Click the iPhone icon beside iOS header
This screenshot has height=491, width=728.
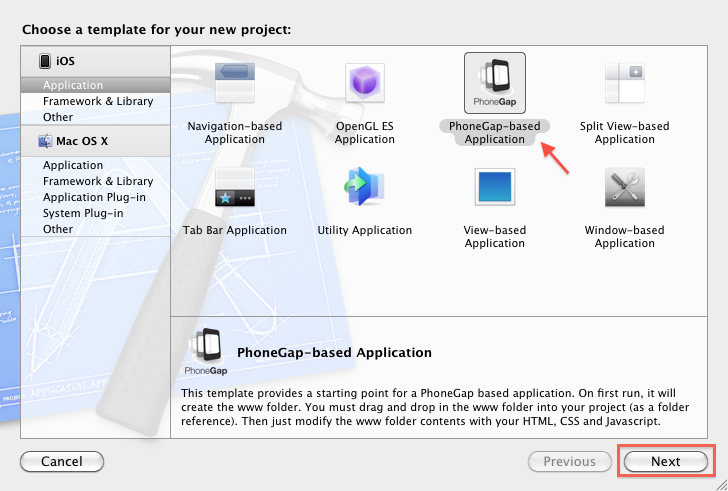(x=45, y=61)
